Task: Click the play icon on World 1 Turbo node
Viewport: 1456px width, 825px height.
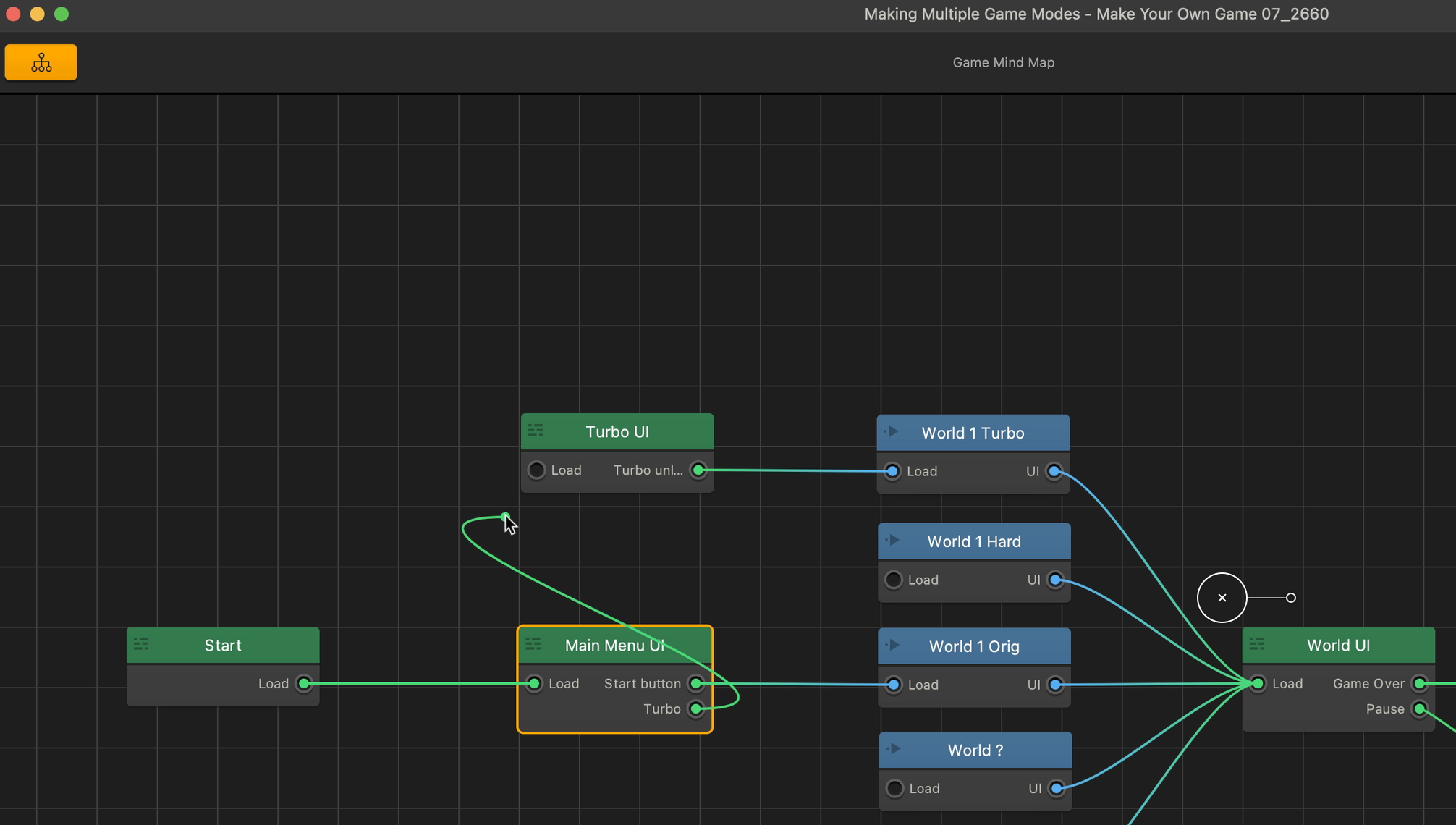Action: click(892, 432)
